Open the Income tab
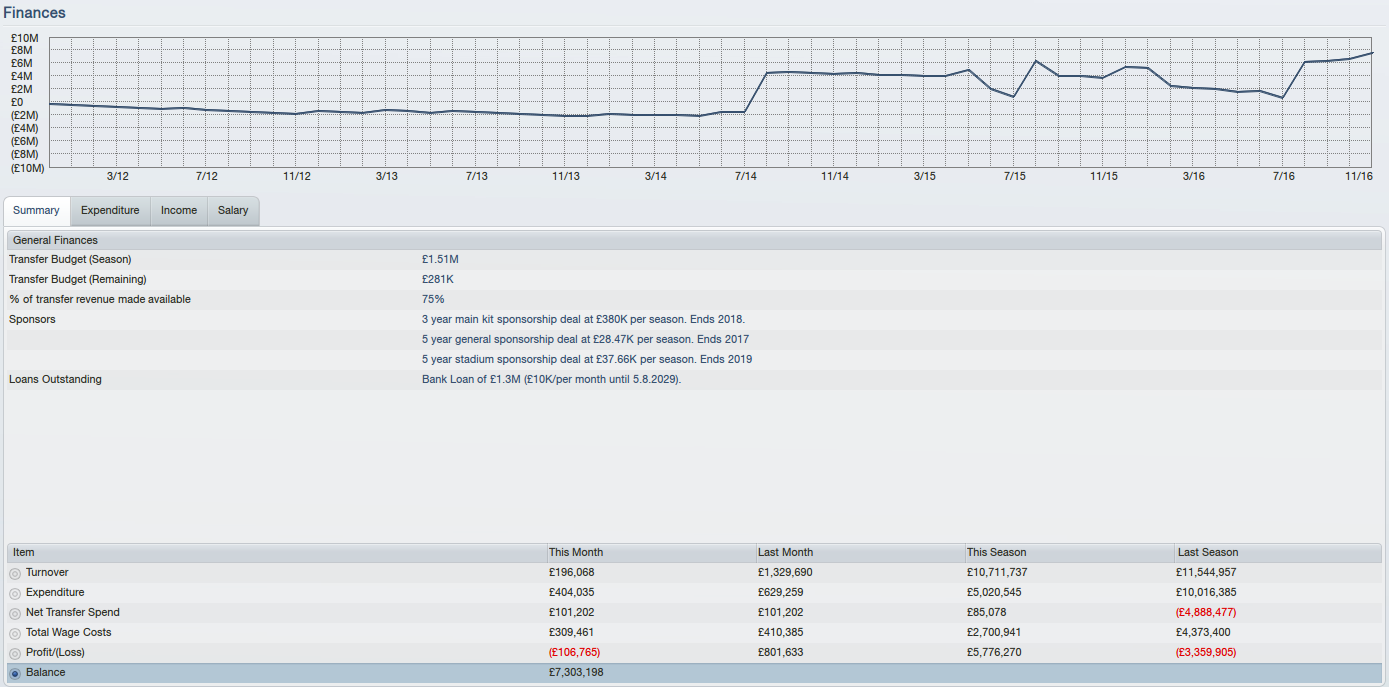 [x=179, y=211]
